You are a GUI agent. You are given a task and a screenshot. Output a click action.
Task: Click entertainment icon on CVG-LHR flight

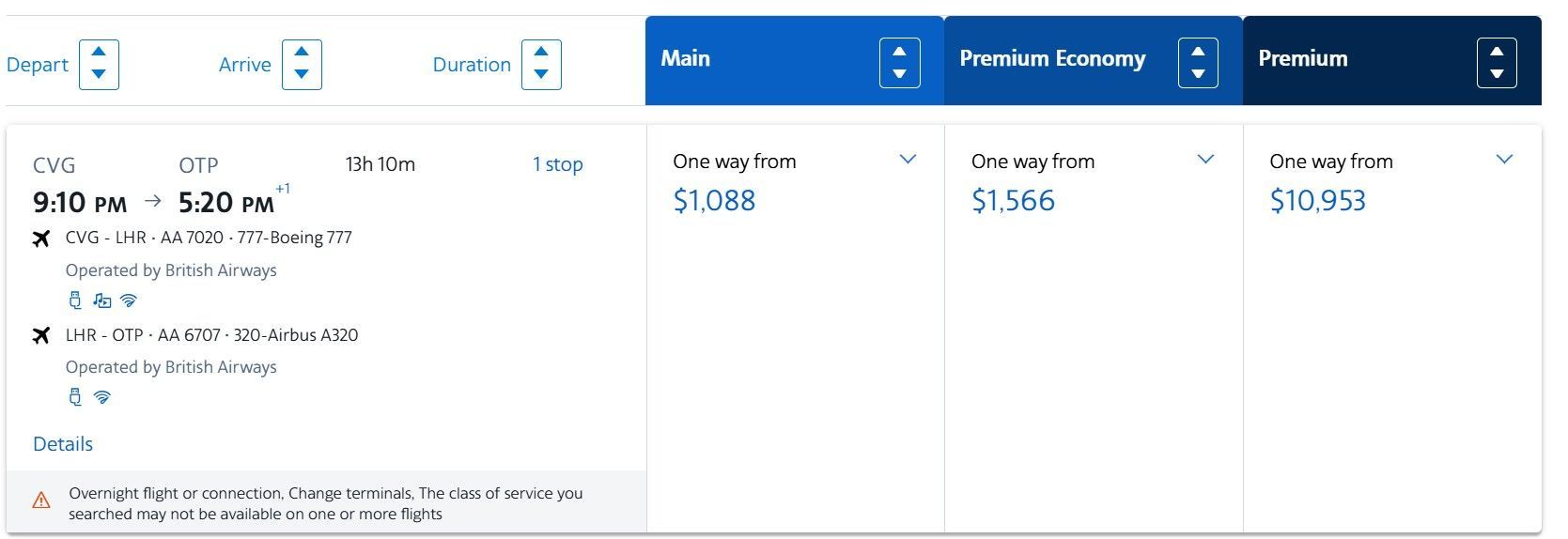(x=101, y=300)
